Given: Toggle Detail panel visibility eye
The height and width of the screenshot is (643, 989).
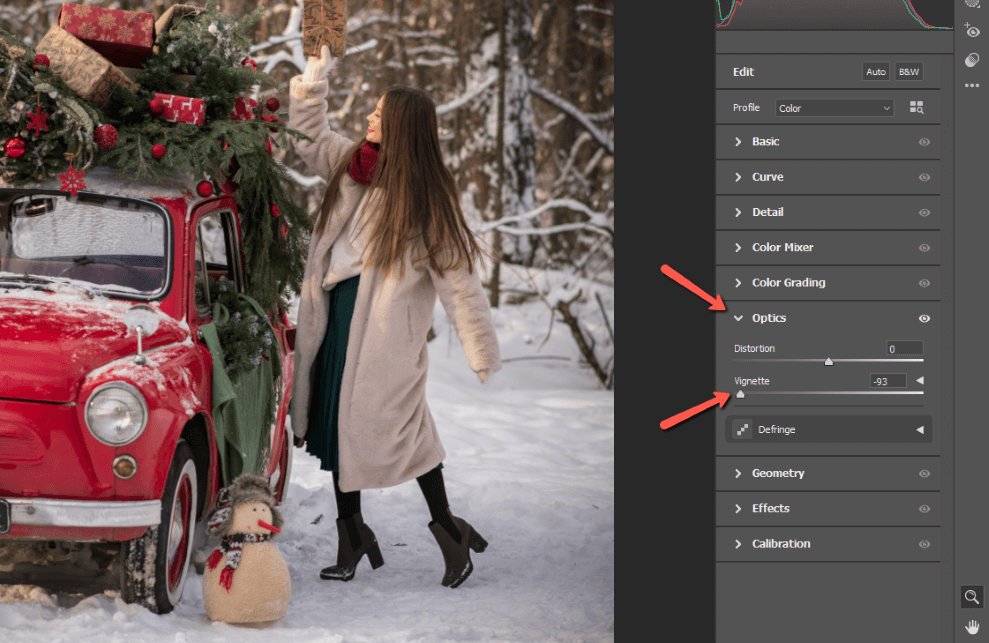Looking at the screenshot, I should pyautogui.click(x=924, y=213).
